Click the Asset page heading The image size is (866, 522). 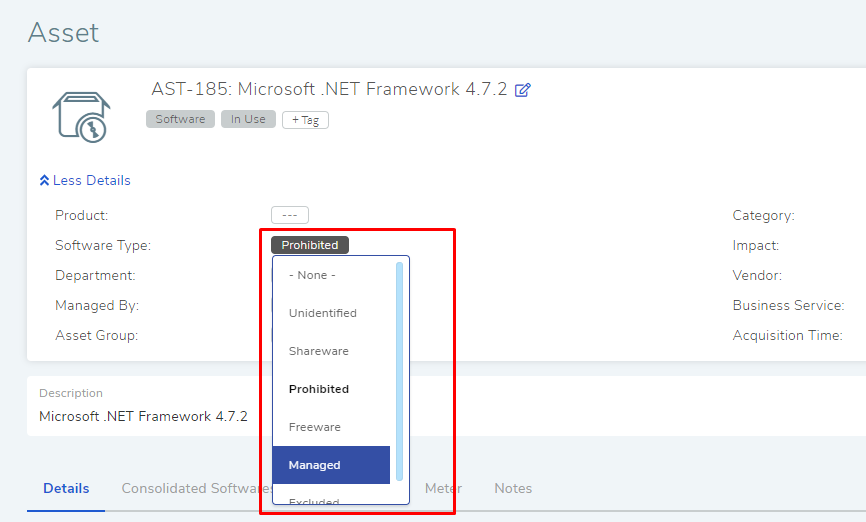pos(64,33)
